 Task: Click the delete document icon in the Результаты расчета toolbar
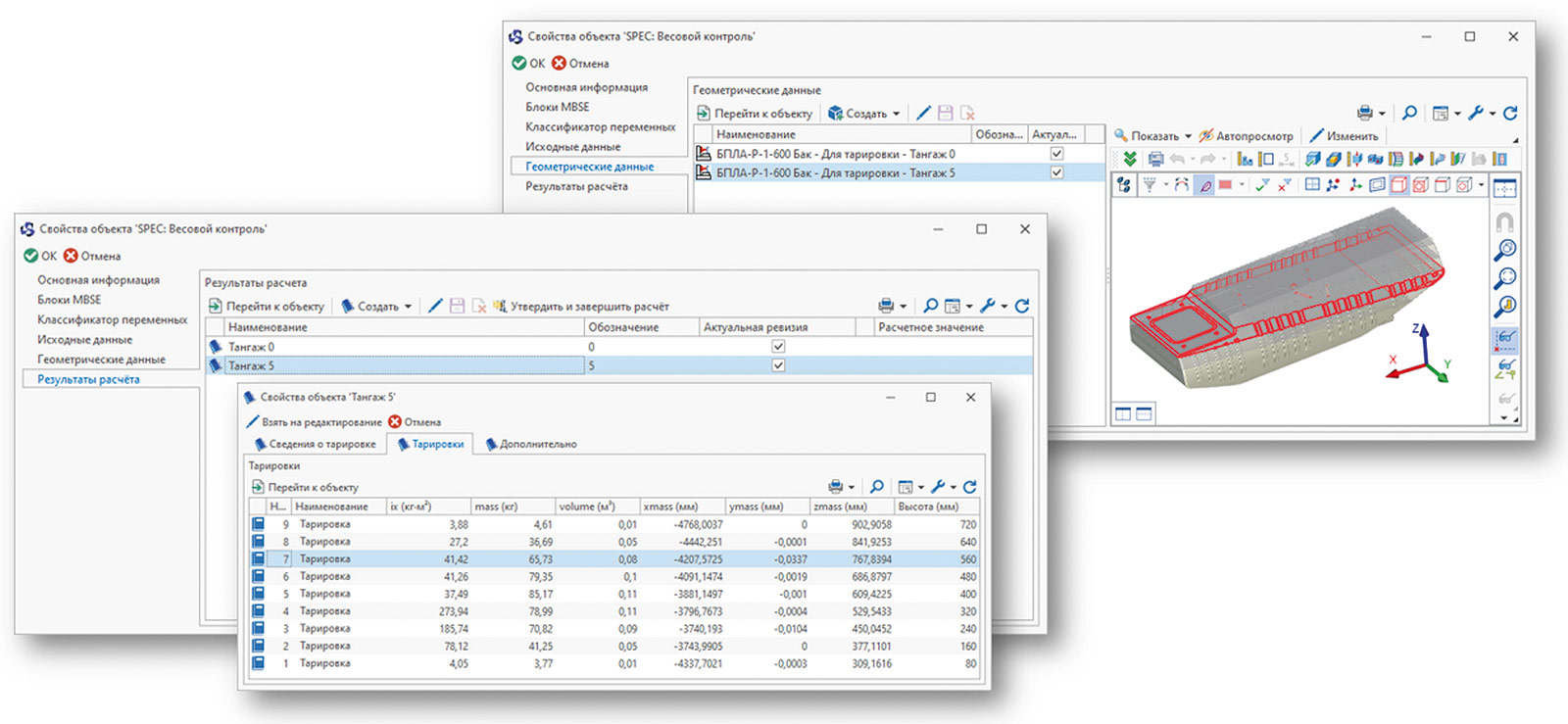point(478,306)
